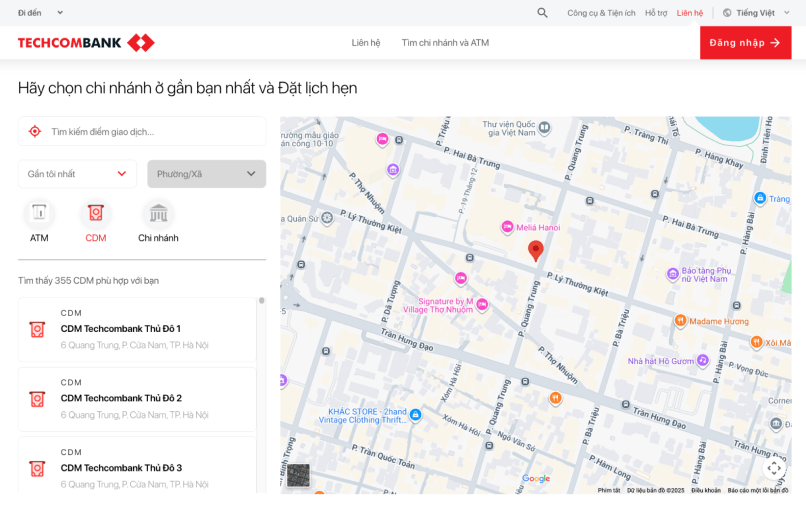
Task: Click Báo cáo một lỗi bản đồ link
Action: [x=758, y=490]
